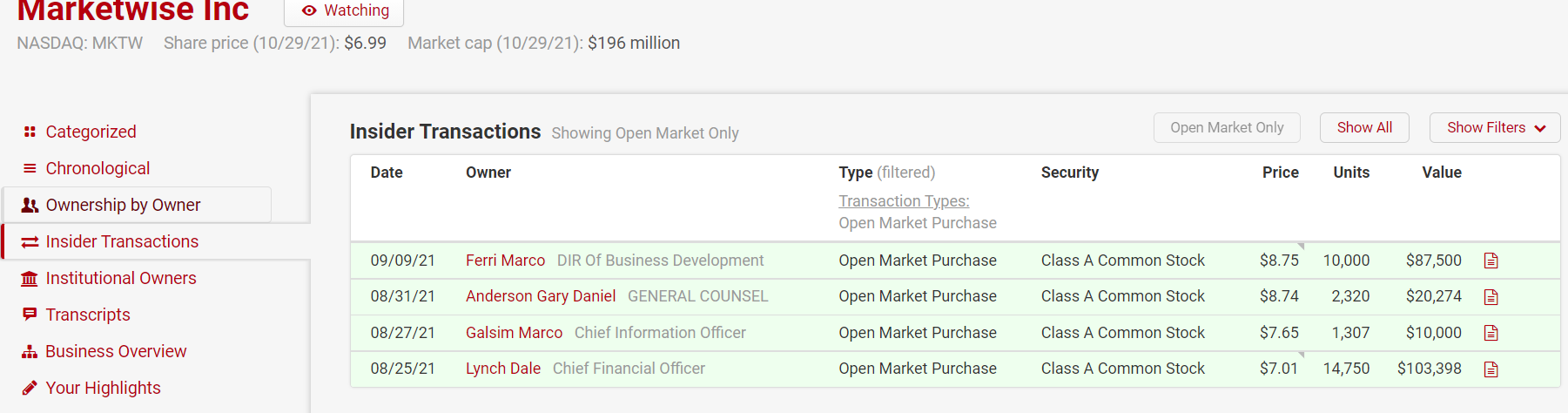
Task: Click the Categorized grid icon in sidebar
Action: [30, 132]
